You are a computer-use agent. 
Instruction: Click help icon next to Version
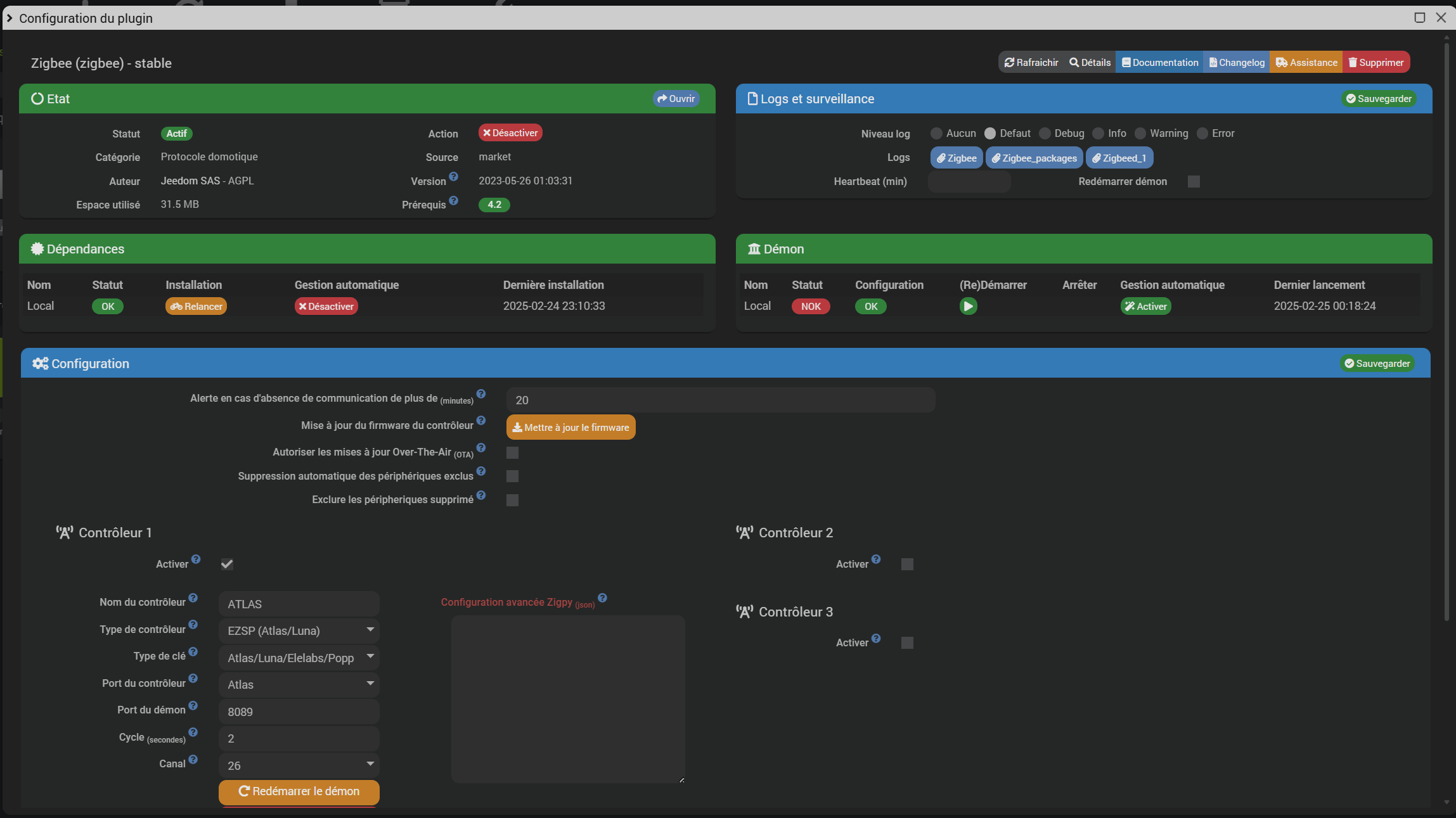[x=453, y=177]
